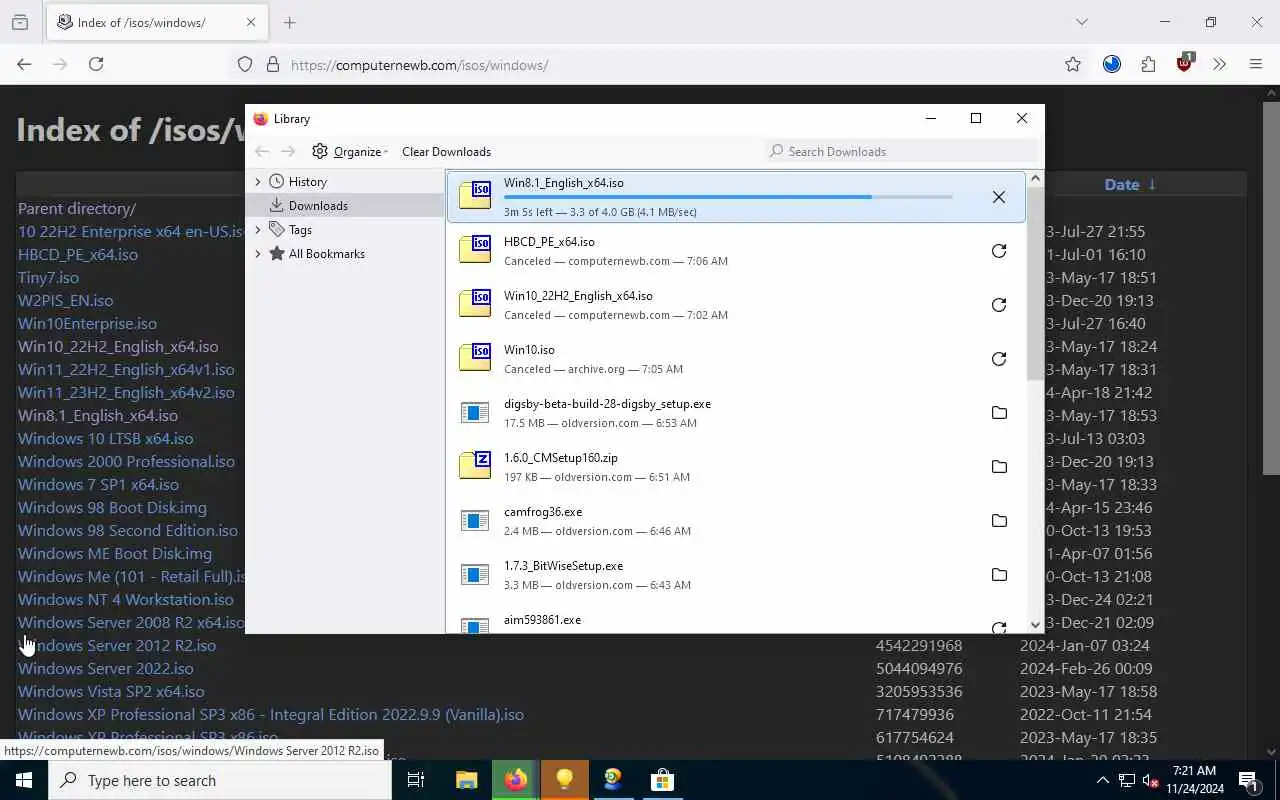Open the List all tabs dropdown
Screen dimensions: 1280x800
1081,22
